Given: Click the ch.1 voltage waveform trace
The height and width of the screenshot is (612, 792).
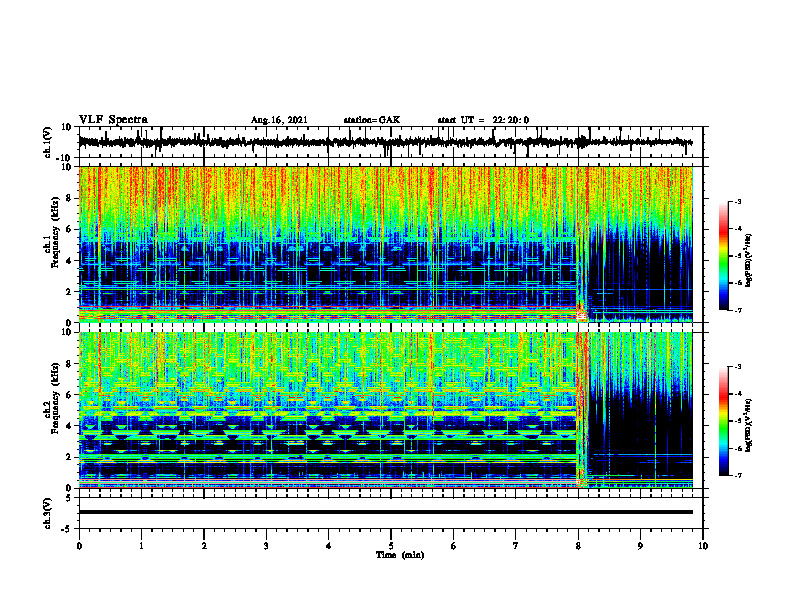Looking at the screenshot, I should [x=385, y=142].
